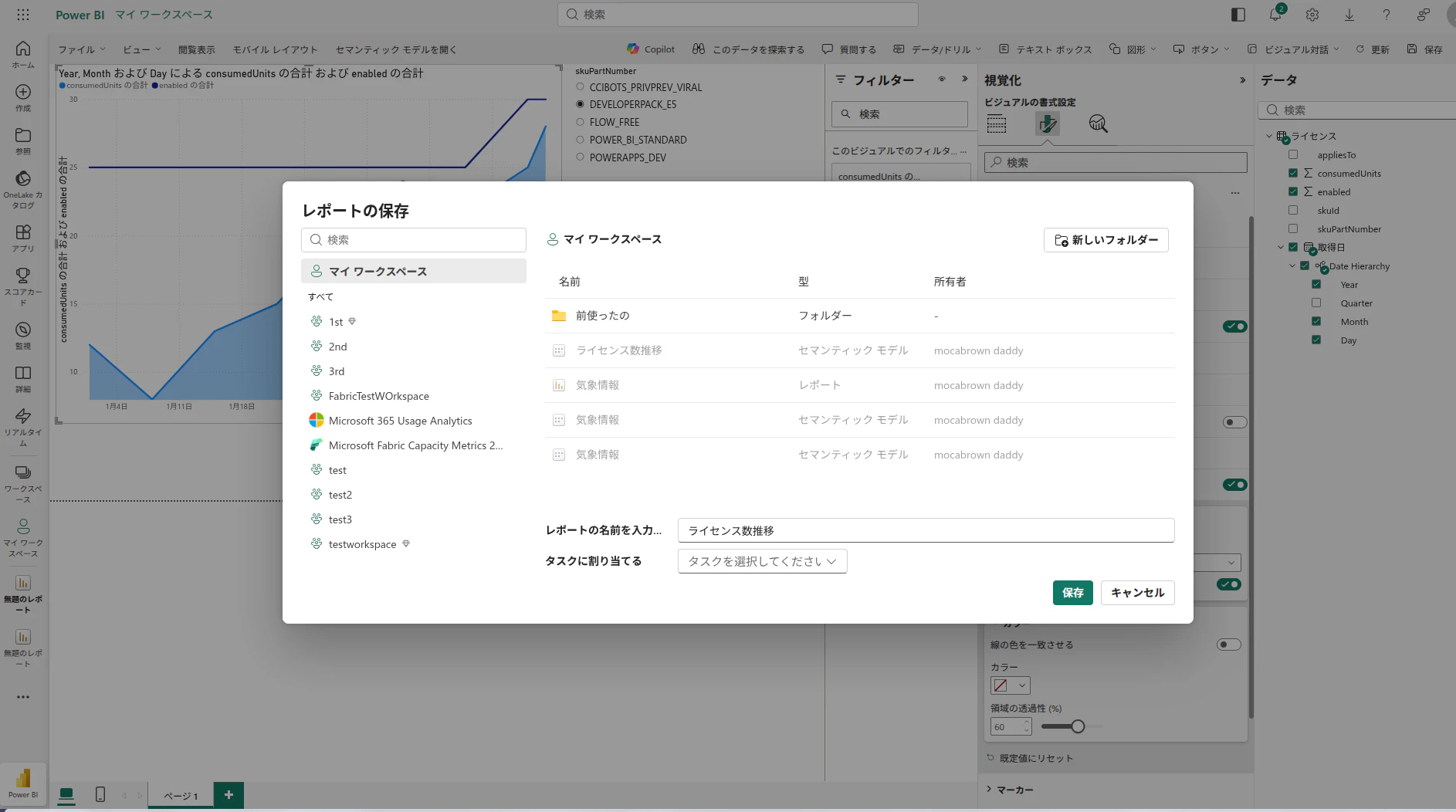Click the notifications bell icon
The width and height of the screenshot is (1456, 812).
[1275, 15]
